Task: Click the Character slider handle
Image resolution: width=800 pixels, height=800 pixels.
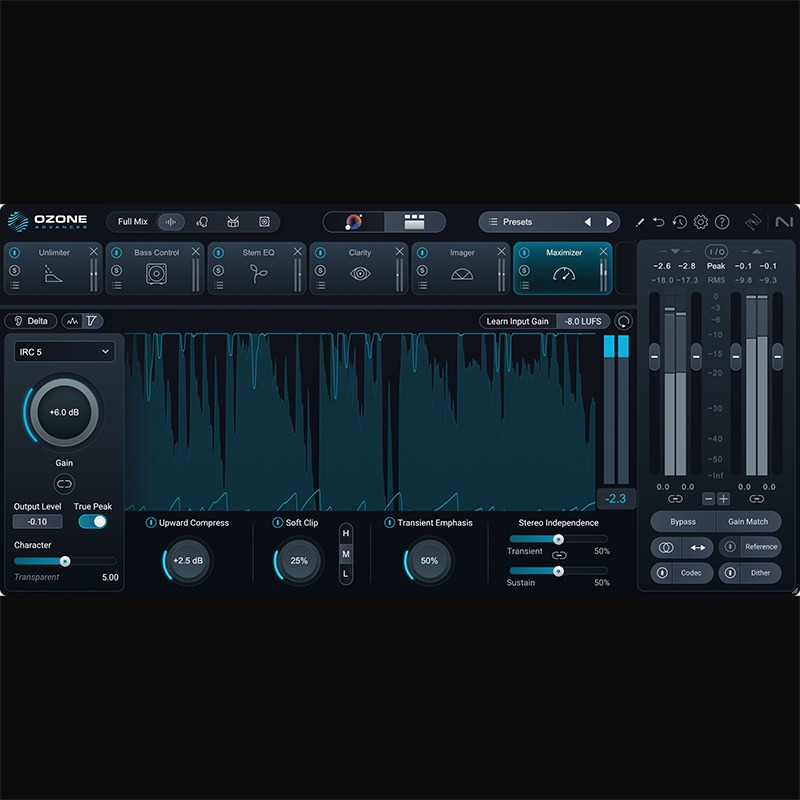Action: [x=65, y=561]
